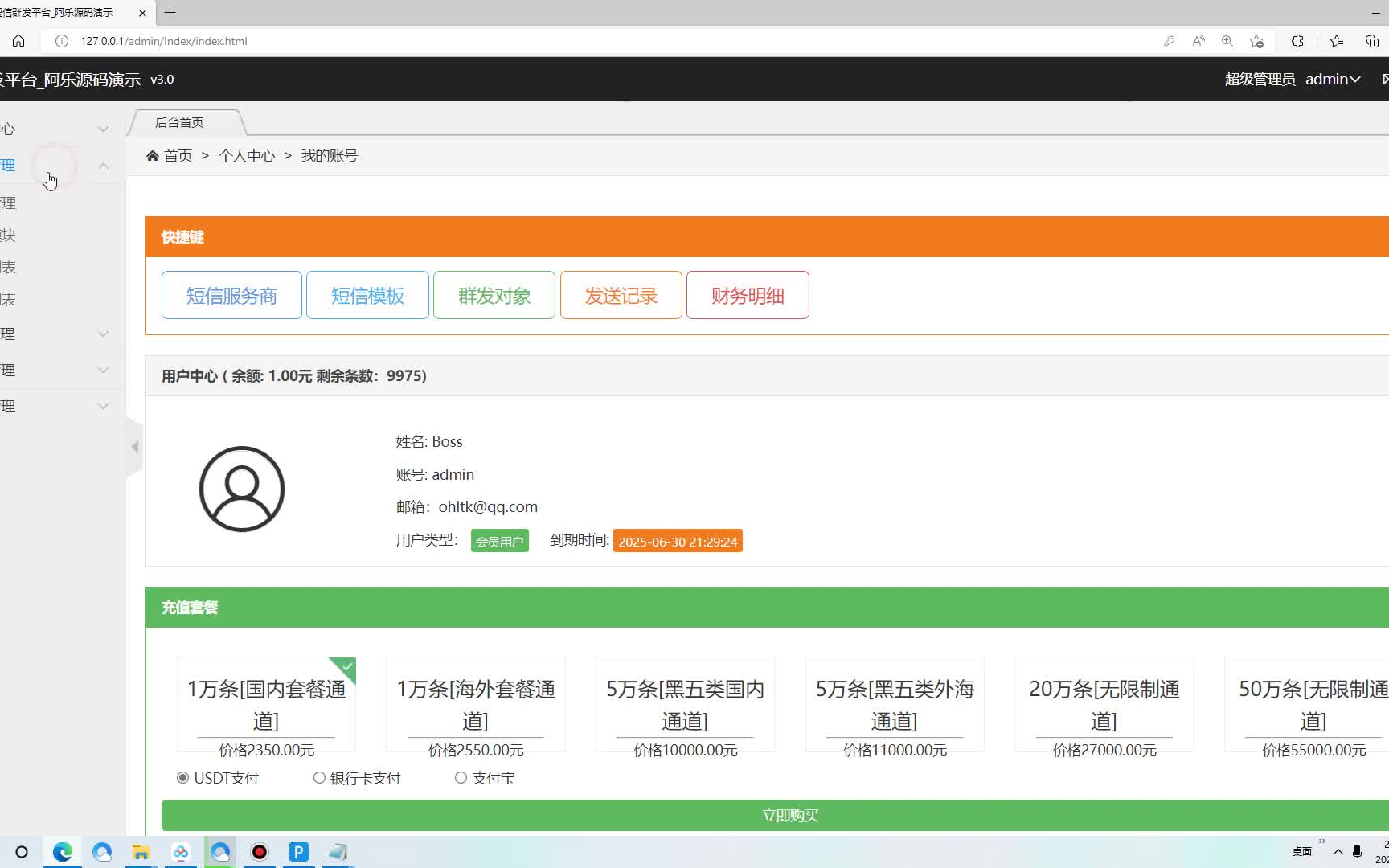Viewport: 1389px width, 868px height.
Task: Open the notepad app in taskbar
Action: [x=338, y=852]
